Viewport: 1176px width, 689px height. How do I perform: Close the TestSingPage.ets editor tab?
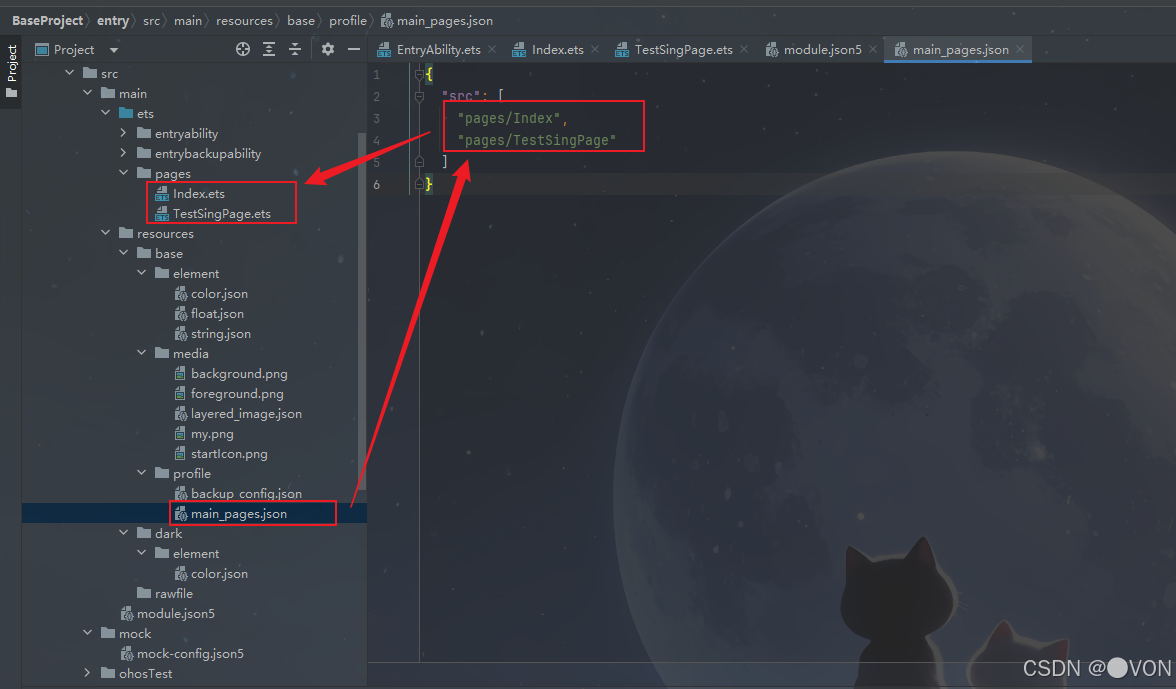744,49
